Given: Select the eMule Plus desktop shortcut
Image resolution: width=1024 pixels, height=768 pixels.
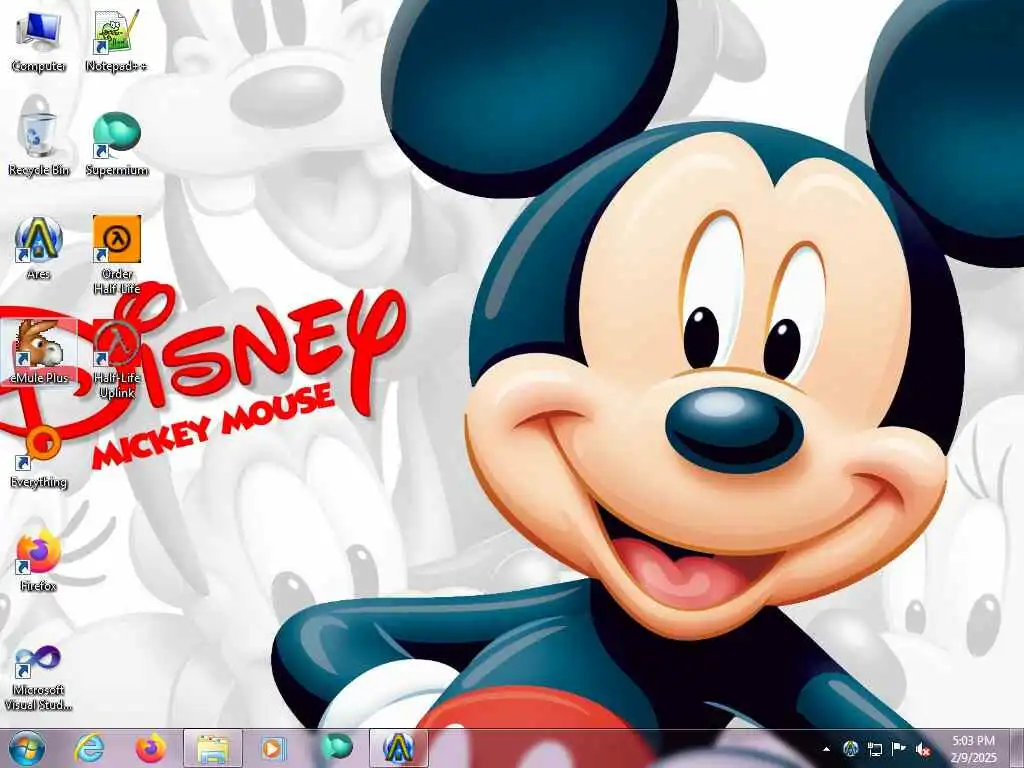Looking at the screenshot, I should 39,352.
